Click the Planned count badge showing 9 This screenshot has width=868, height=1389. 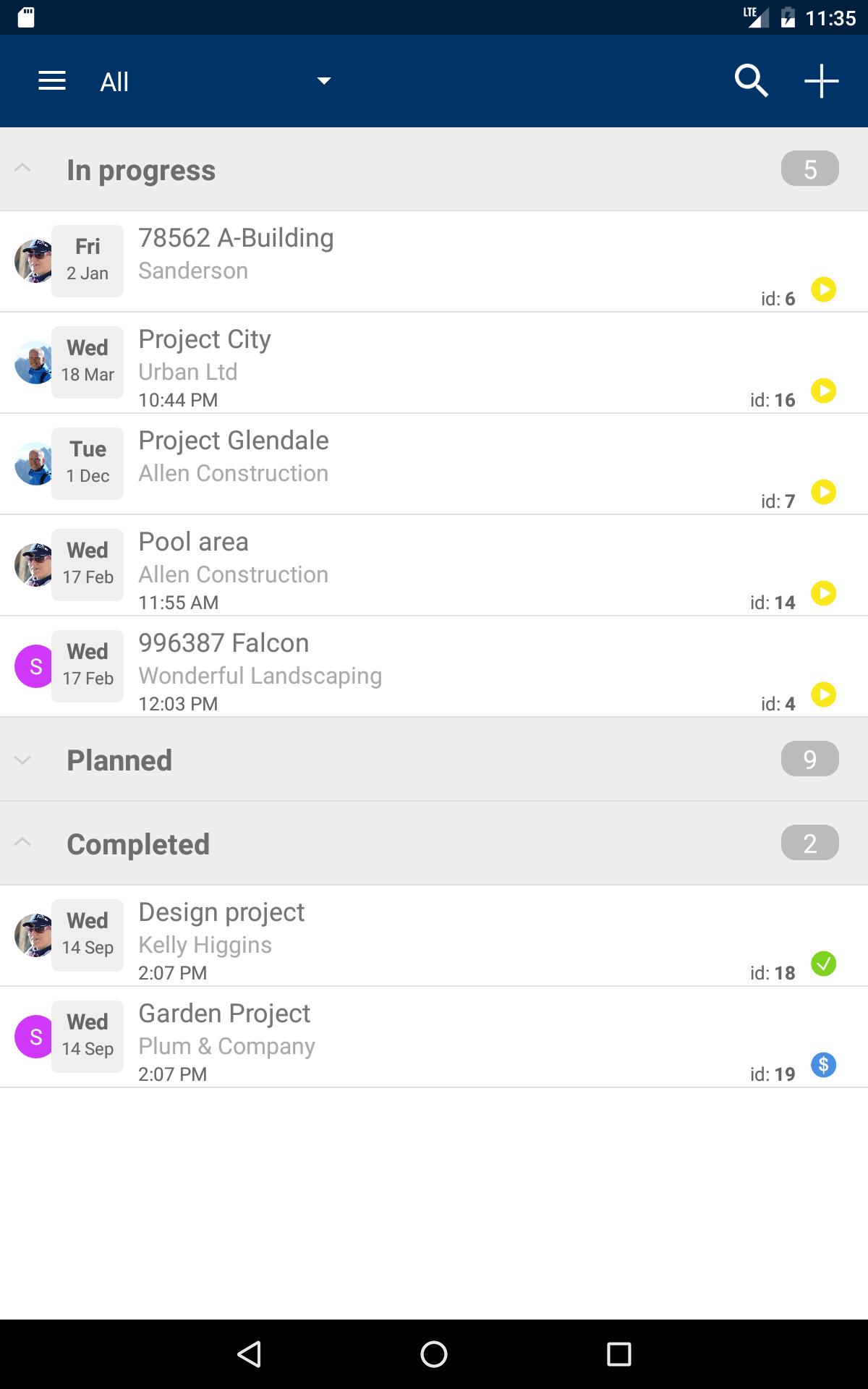click(810, 759)
